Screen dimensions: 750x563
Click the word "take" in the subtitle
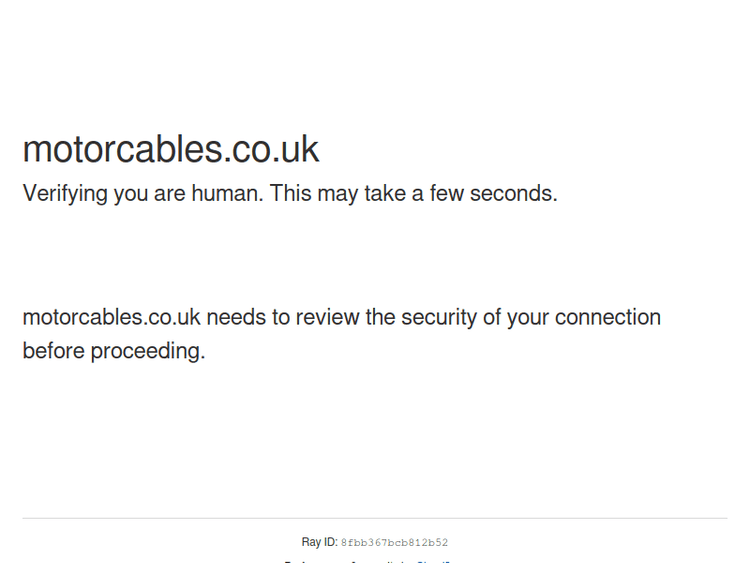tap(385, 194)
